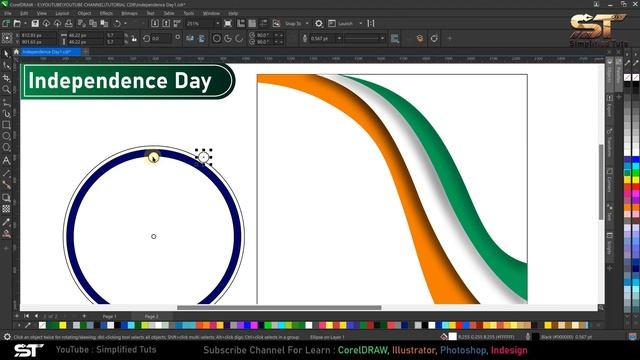Select the Arc shape mode button

(239, 38)
